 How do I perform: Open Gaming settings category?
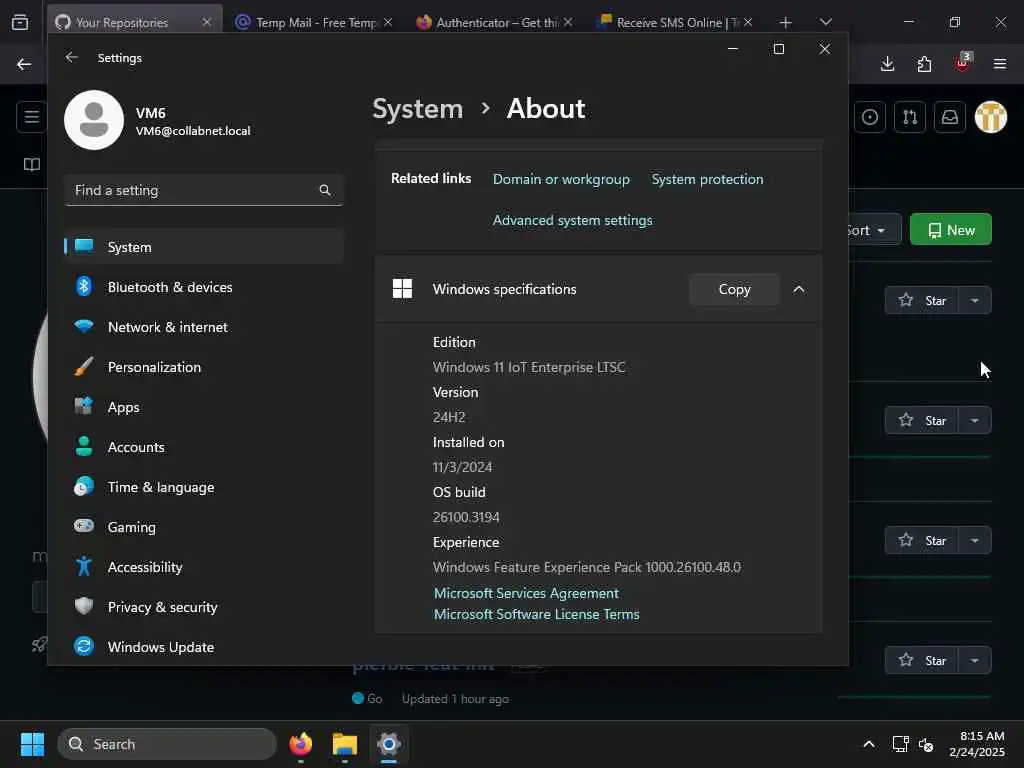click(x=204, y=527)
